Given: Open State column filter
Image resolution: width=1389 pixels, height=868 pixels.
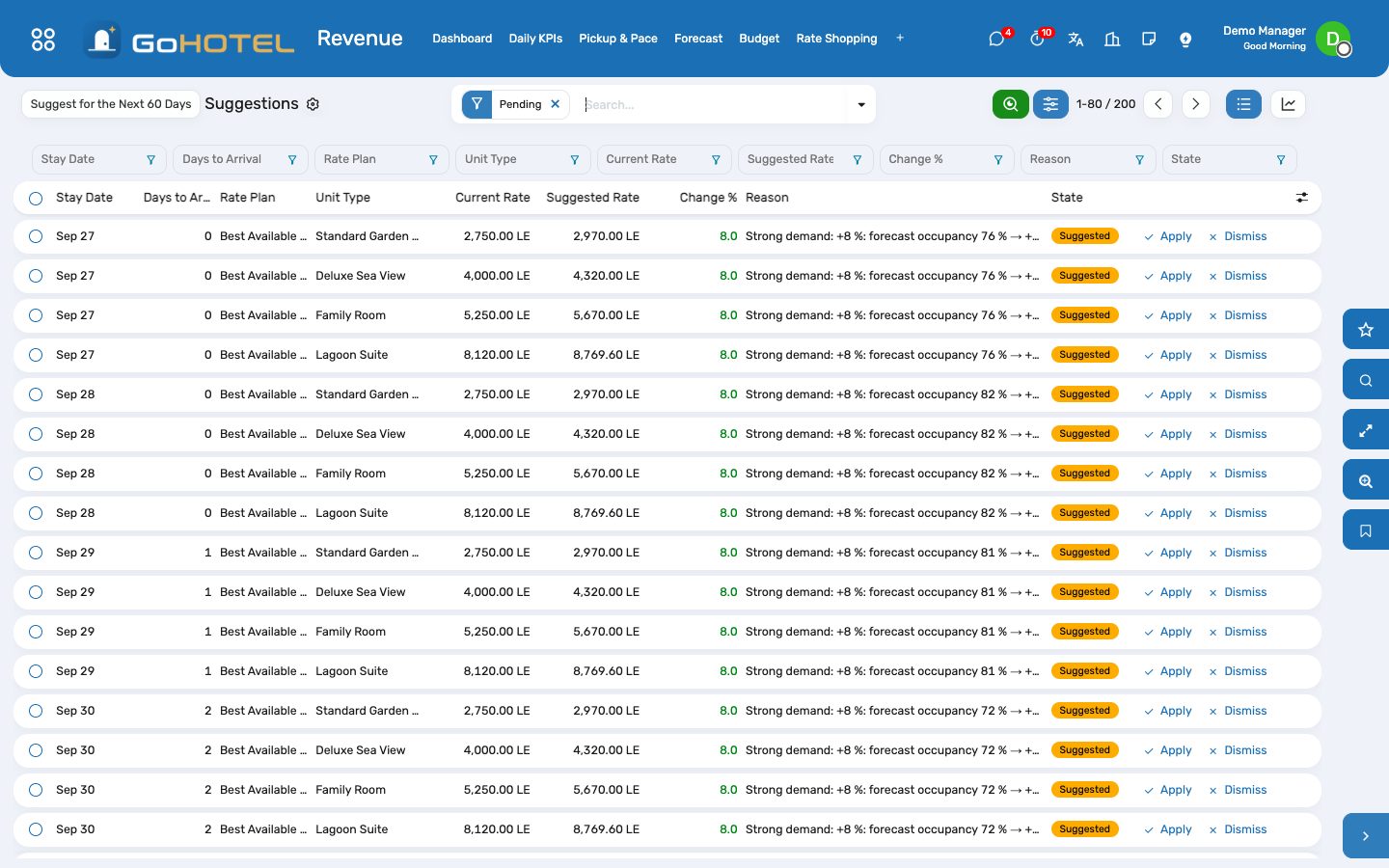Looking at the screenshot, I should click(x=1281, y=160).
